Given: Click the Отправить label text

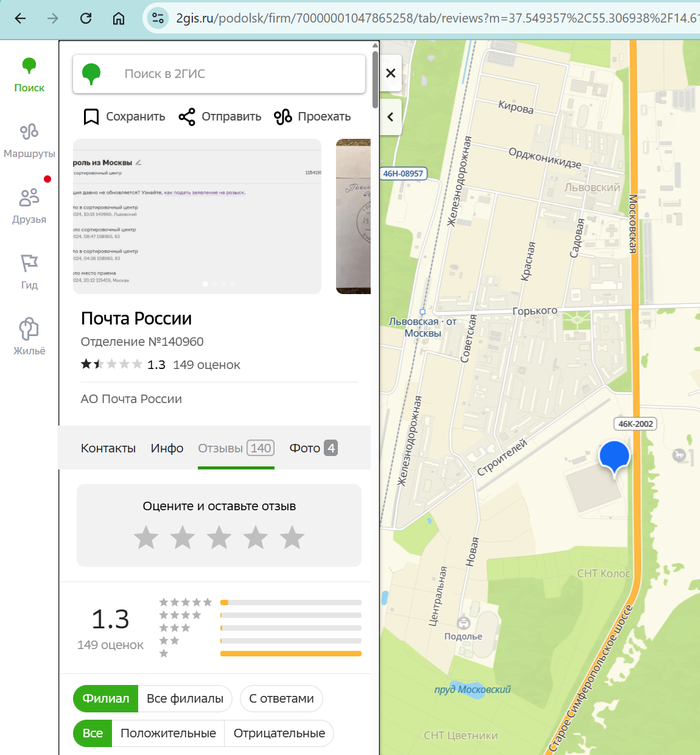Looking at the screenshot, I should click(231, 117).
